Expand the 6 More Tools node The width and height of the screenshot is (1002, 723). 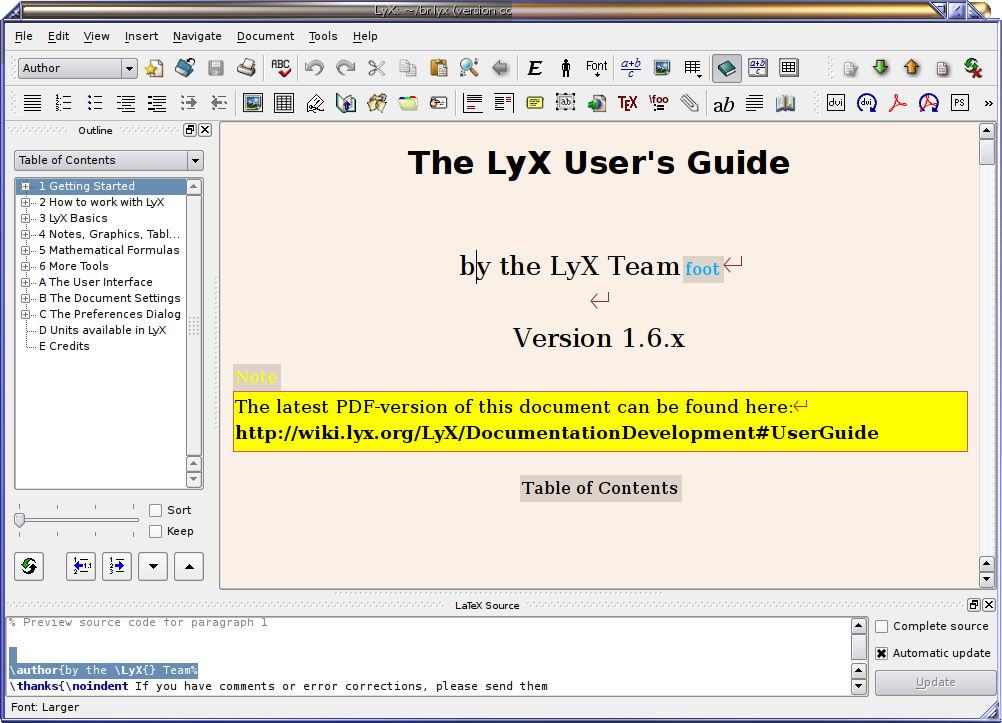(26, 267)
